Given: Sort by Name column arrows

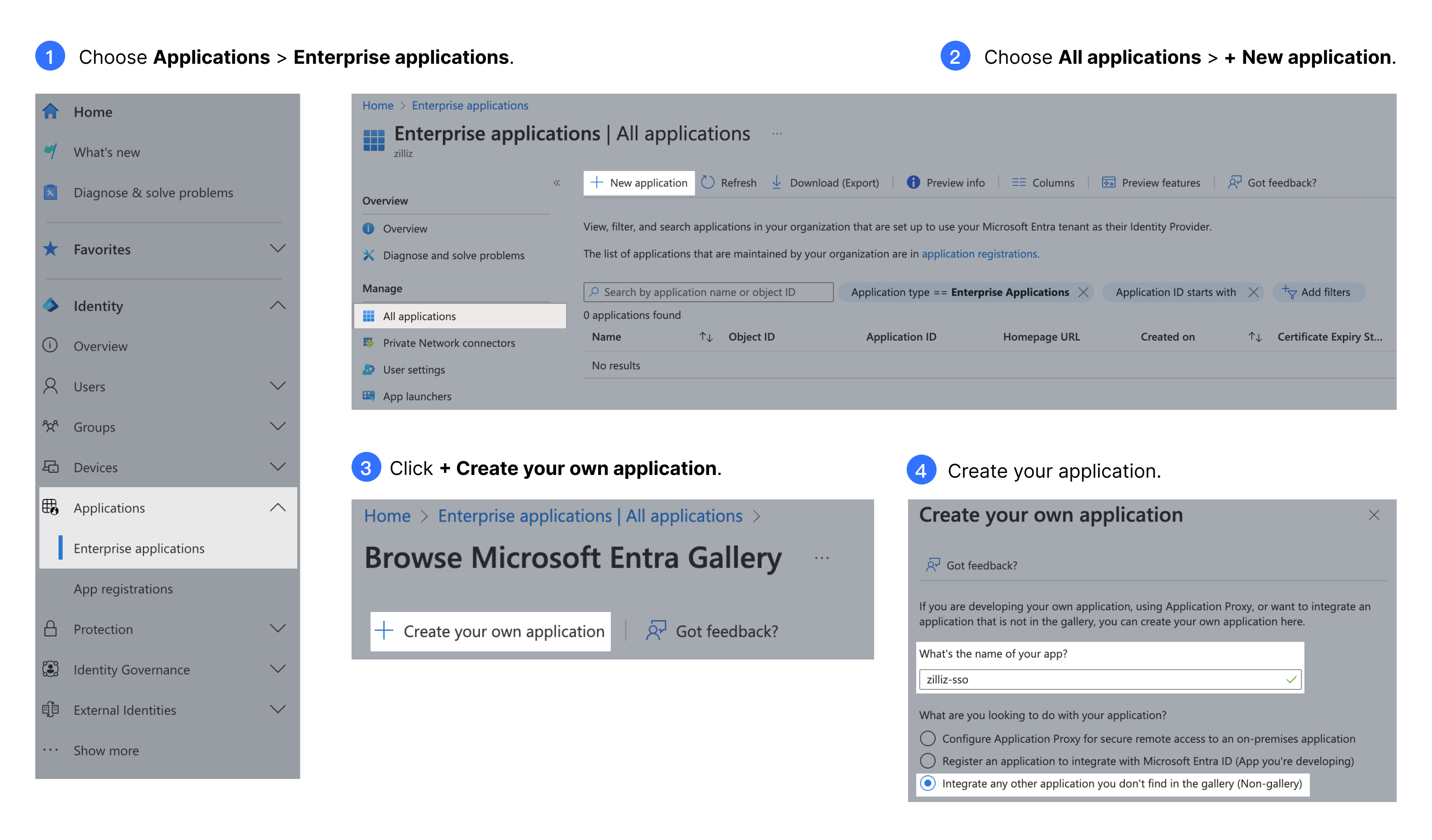Looking at the screenshot, I should coord(706,337).
